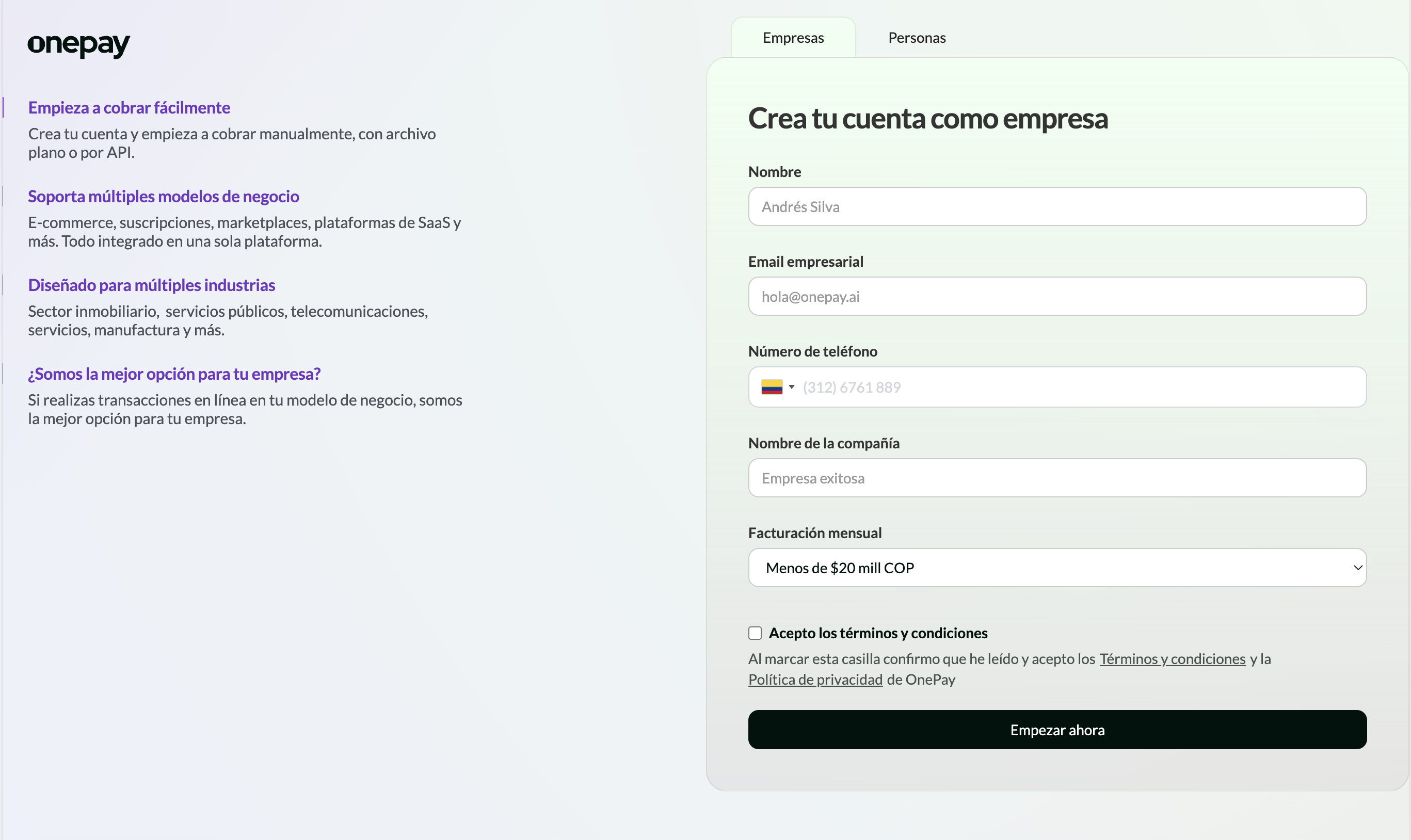Click the 'Nombre de la compañía' label
Image resolution: width=1411 pixels, height=840 pixels.
pyautogui.click(x=824, y=443)
